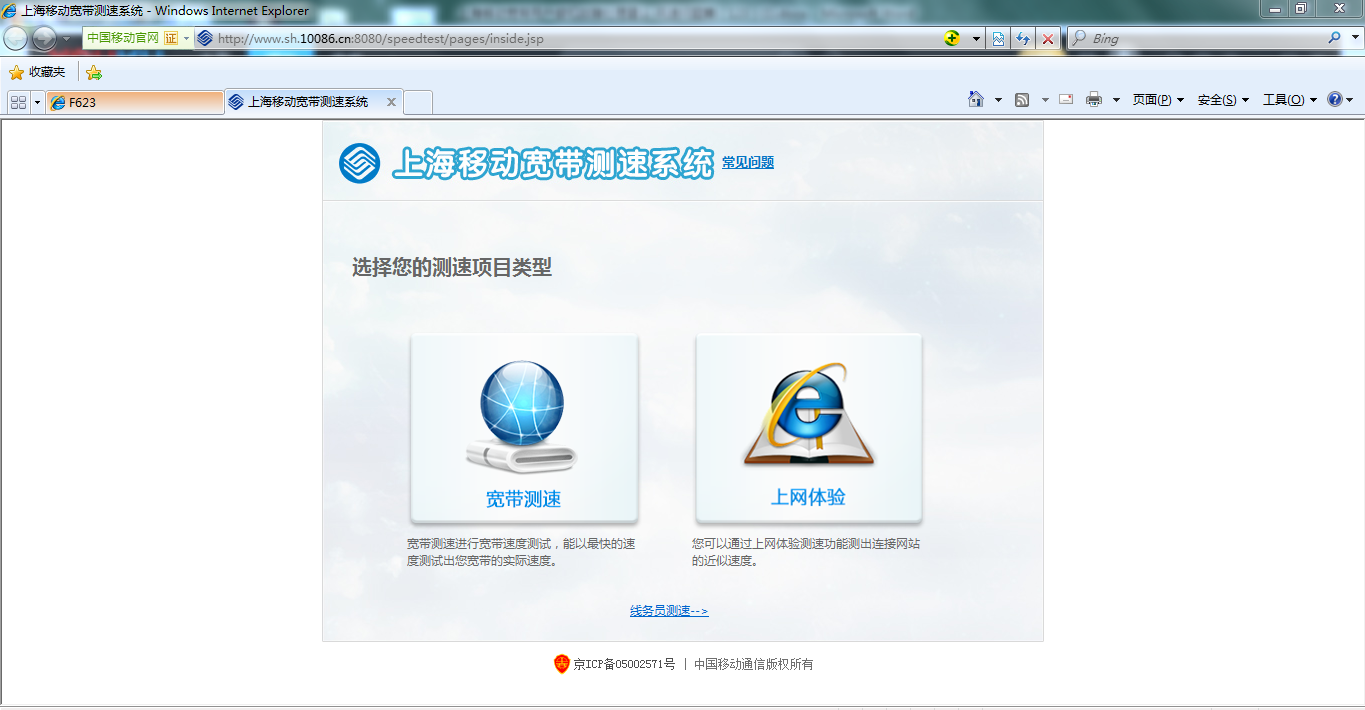Click the green plus add-on icon

(x=952, y=38)
